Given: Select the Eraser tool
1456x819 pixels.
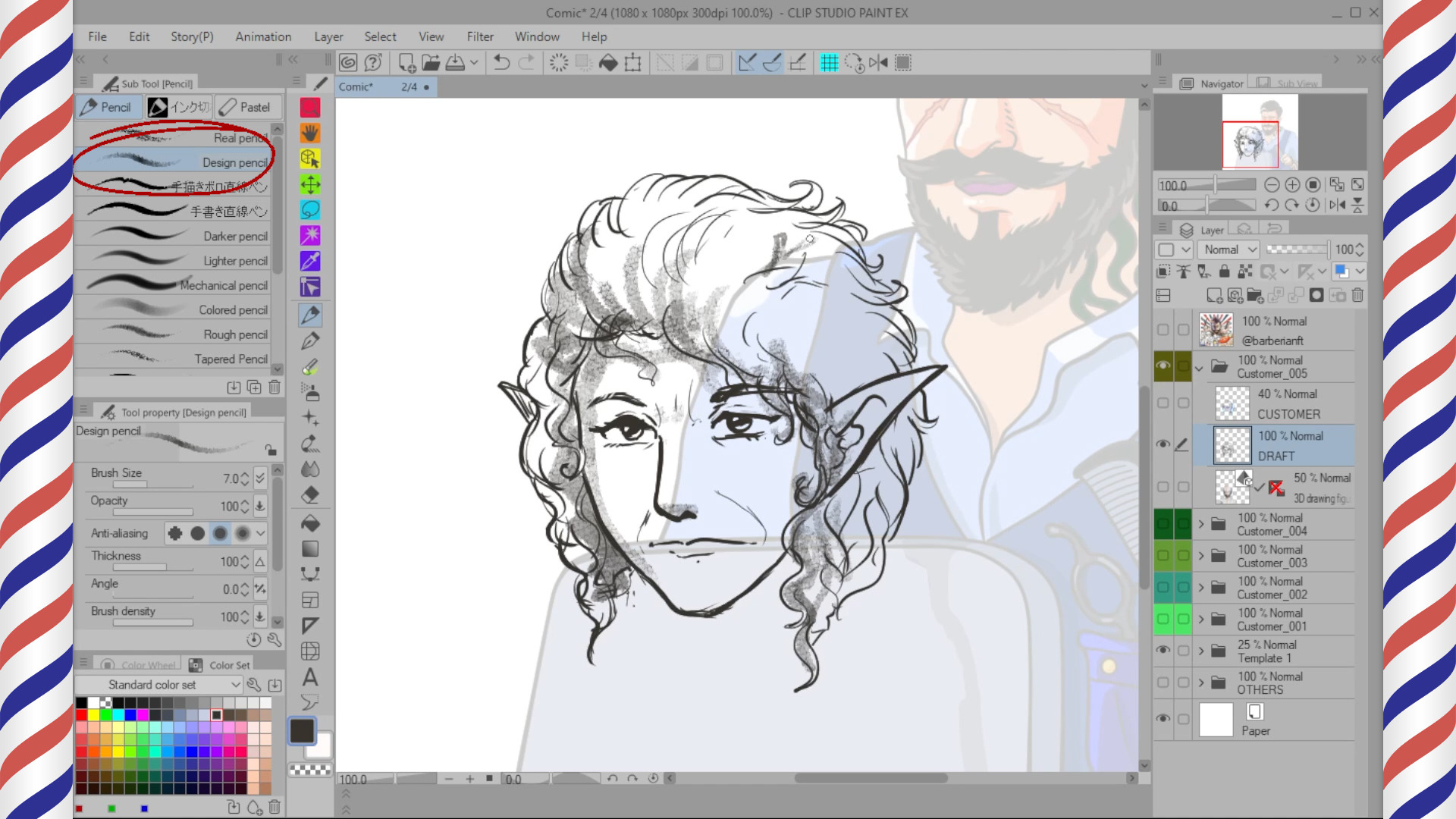Looking at the screenshot, I should coord(310,495).
